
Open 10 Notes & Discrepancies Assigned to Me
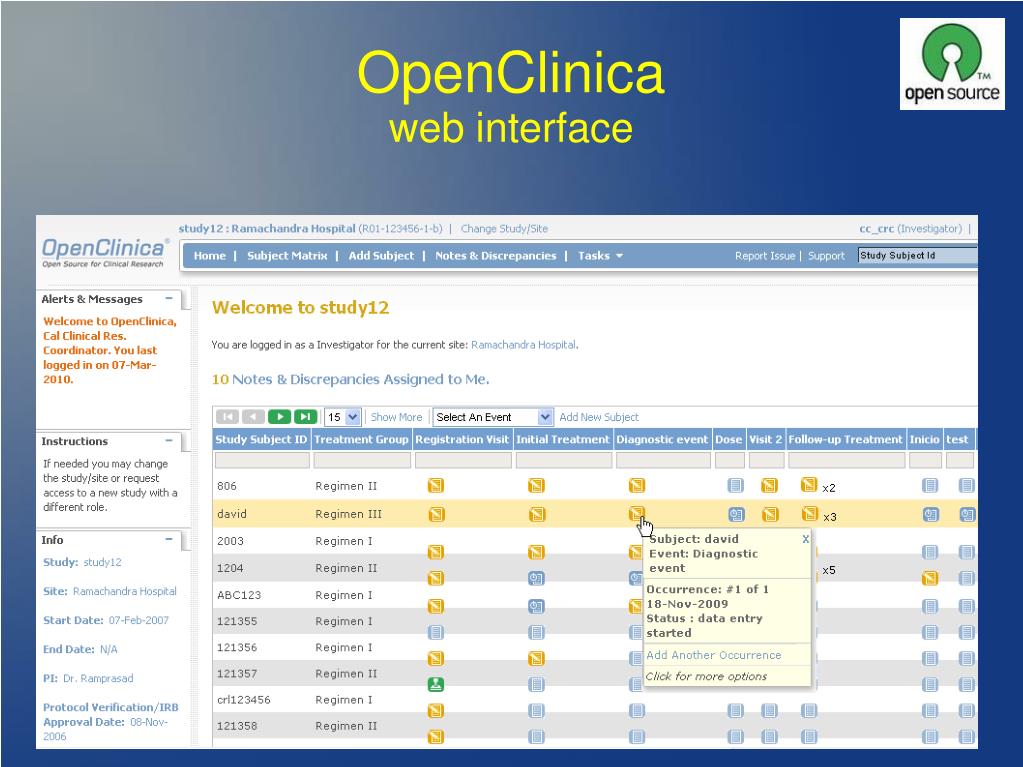[350, 379]
